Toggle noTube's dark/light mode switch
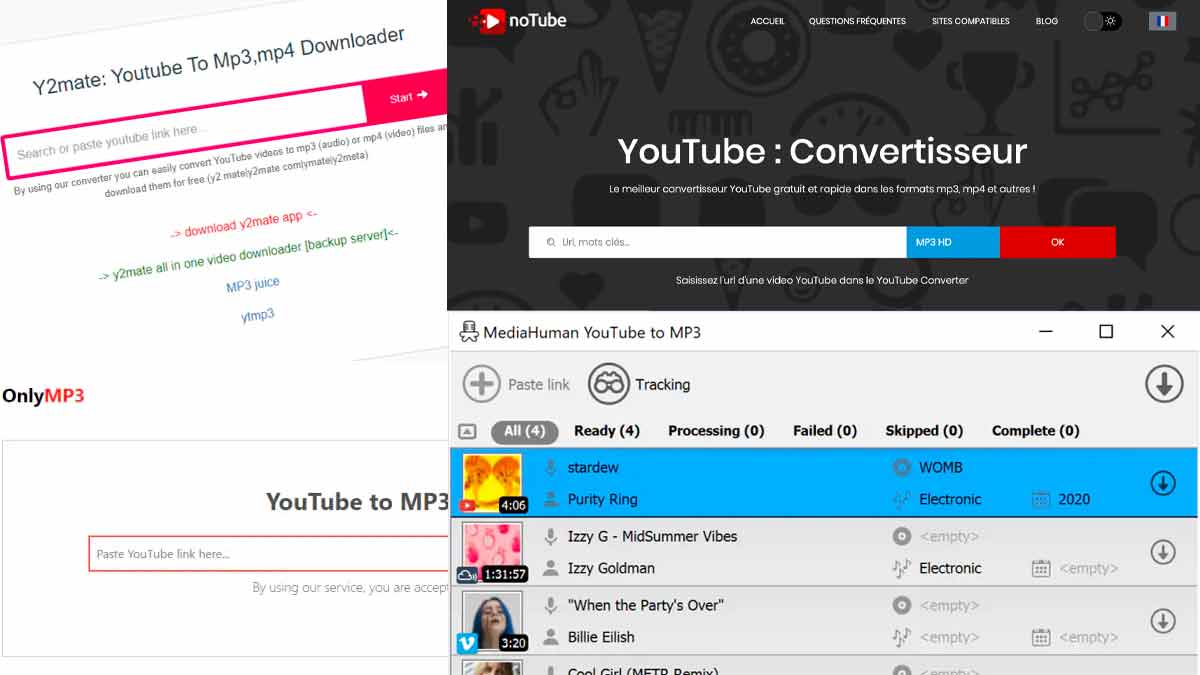1200x675 pixels. [1100, 20]
